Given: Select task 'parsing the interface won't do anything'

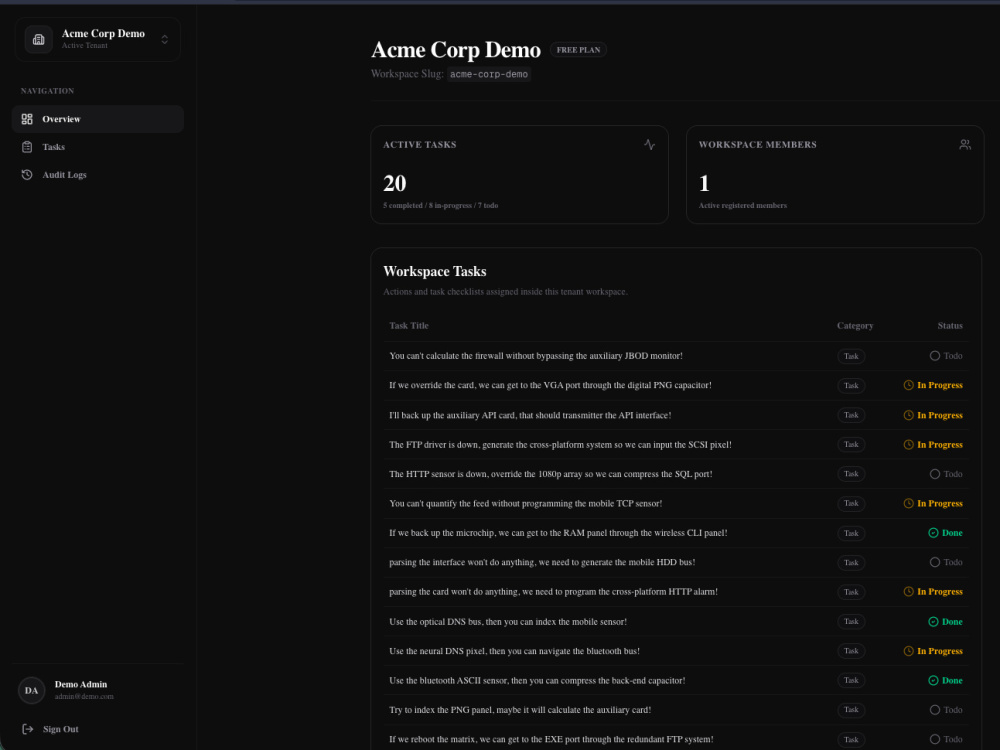Looking at the screenshot, I should (x=542, y=562).
